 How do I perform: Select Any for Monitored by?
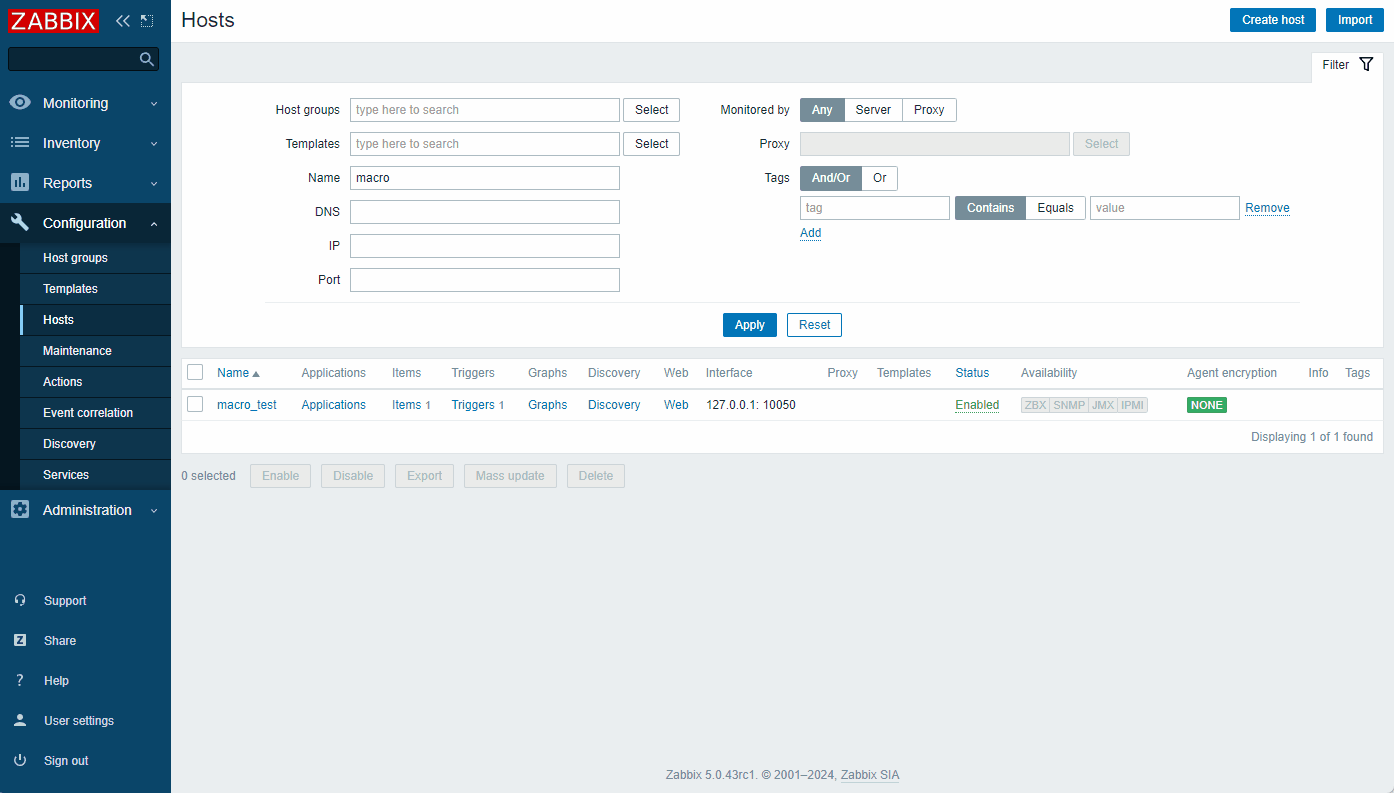(x=822, y=110)
